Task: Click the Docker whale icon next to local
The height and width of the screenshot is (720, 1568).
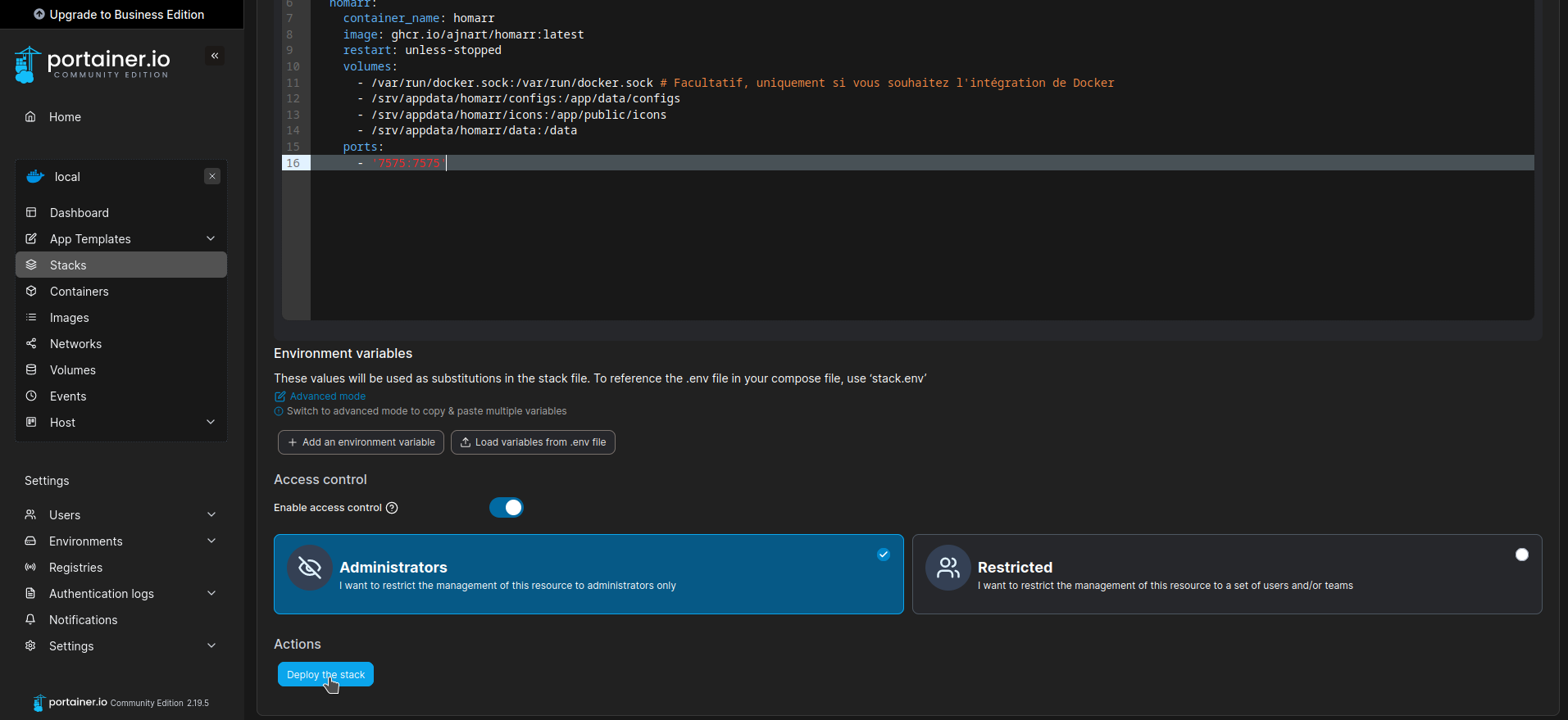Action: [x=35, y=176]
